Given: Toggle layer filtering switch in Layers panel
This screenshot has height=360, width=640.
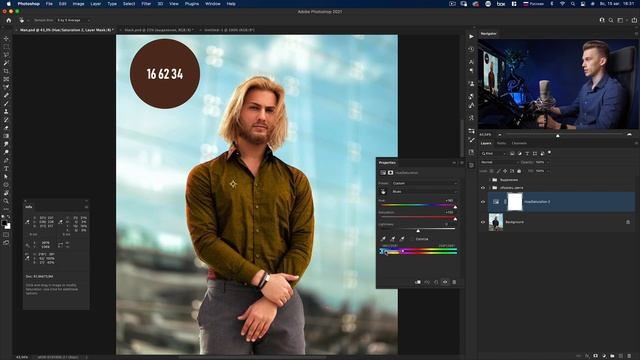Looking at the screenshot, I should 549,153.
